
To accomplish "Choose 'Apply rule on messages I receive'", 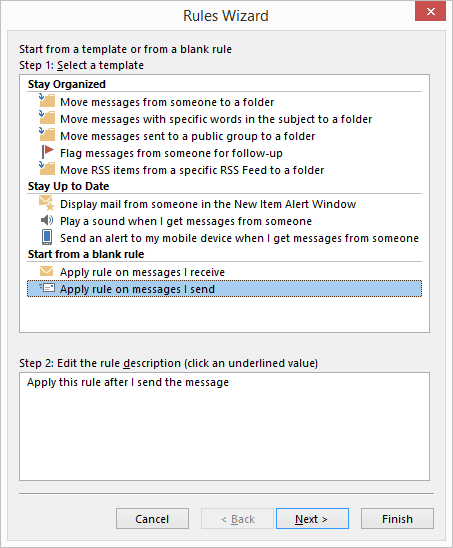I will [x=142, y=272].
